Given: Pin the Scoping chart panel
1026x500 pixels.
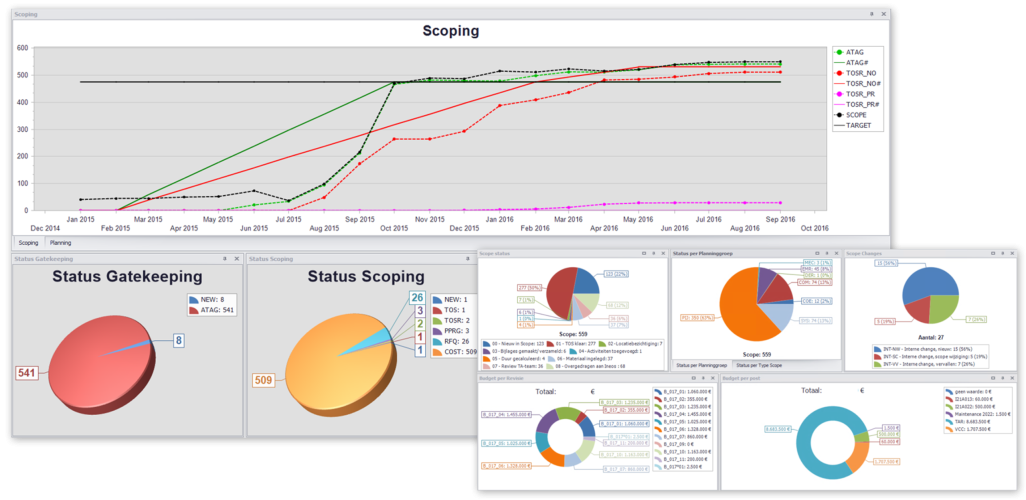Looking at the screenshot, I should (871, 15).
